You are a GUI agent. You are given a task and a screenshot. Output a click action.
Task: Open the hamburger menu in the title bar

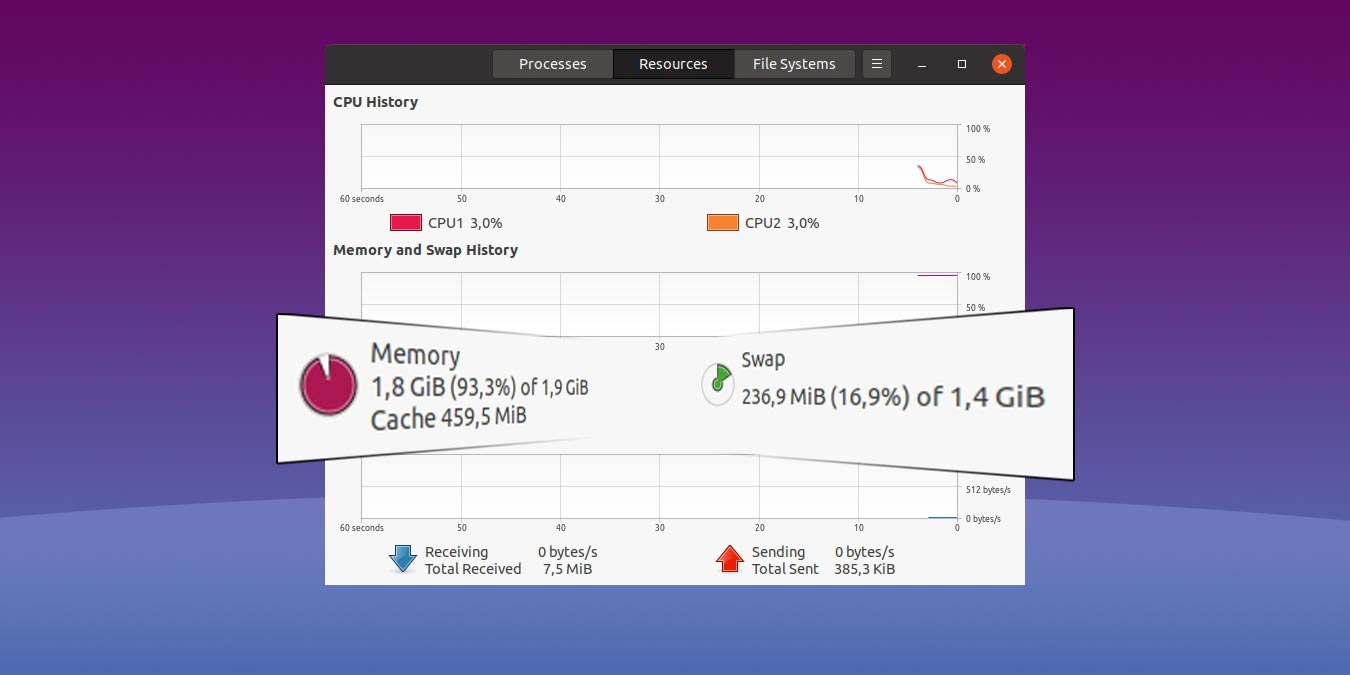point(877,63)
